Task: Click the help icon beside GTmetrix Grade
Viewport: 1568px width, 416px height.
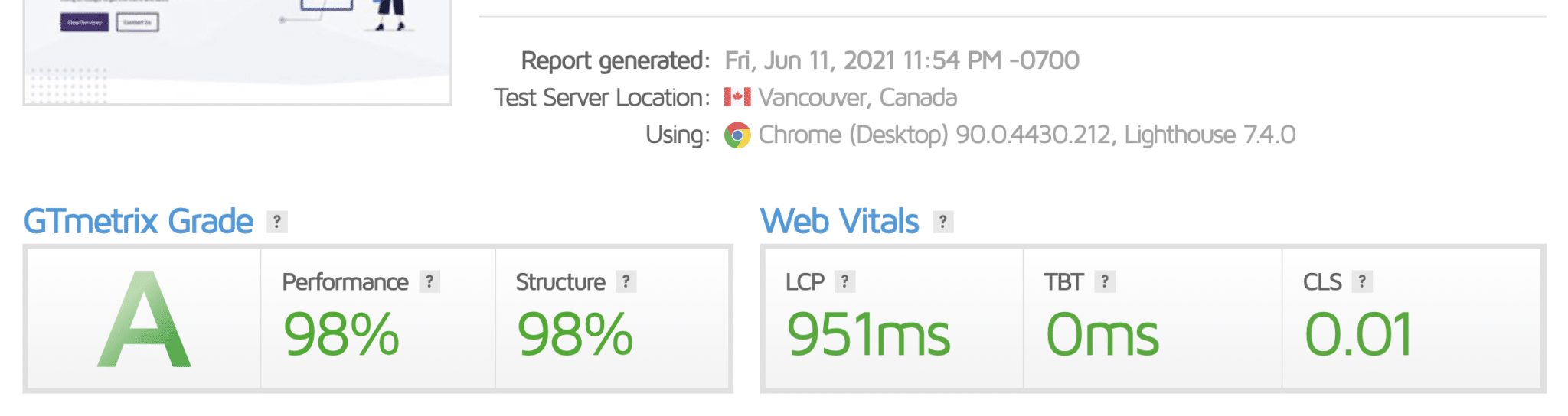Action: 277,222
